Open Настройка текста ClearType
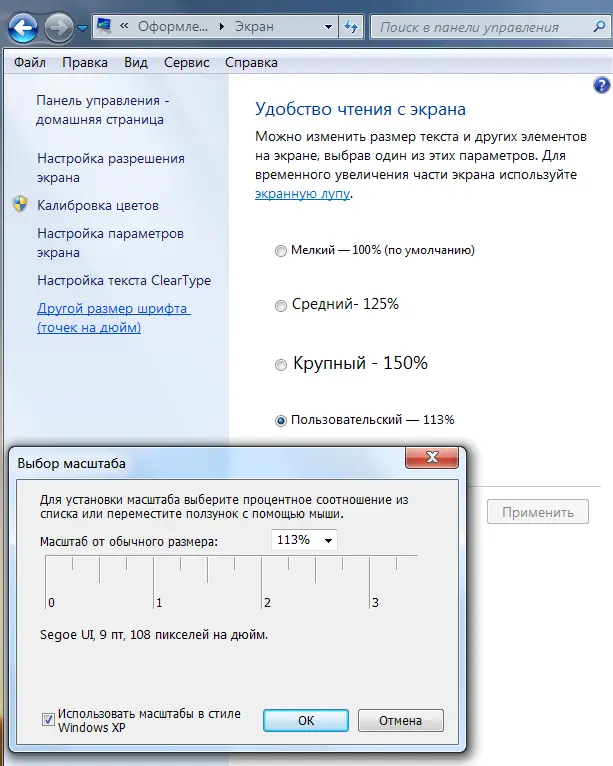613x766 pixels. click(x=124, y=280)
